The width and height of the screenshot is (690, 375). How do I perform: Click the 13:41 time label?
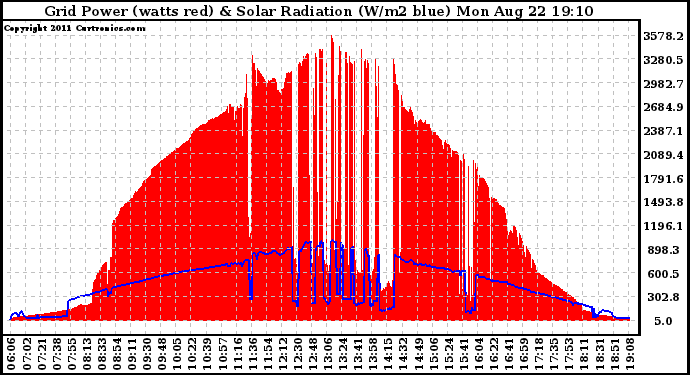(357, 354)
